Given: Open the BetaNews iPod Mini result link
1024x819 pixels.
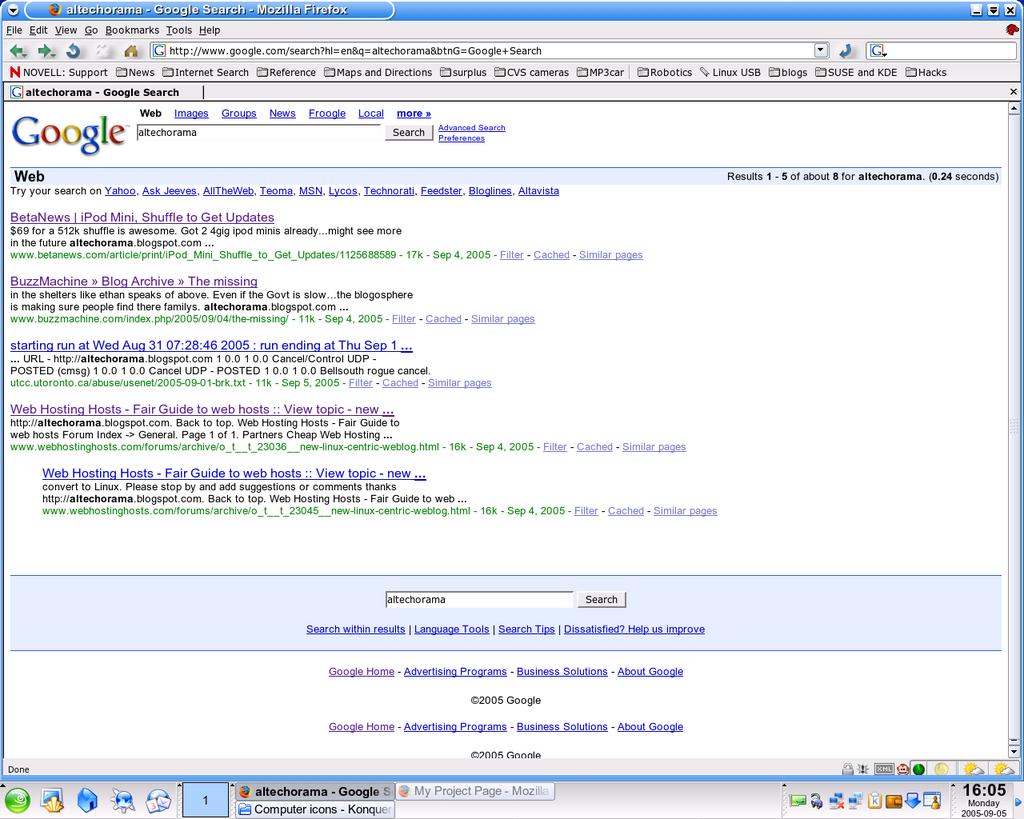Looking at the screenshot, I should pos(142,217).
